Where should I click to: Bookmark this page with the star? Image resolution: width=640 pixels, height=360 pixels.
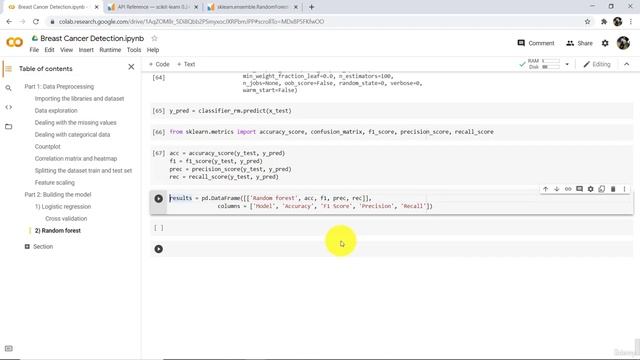[587, 22]
